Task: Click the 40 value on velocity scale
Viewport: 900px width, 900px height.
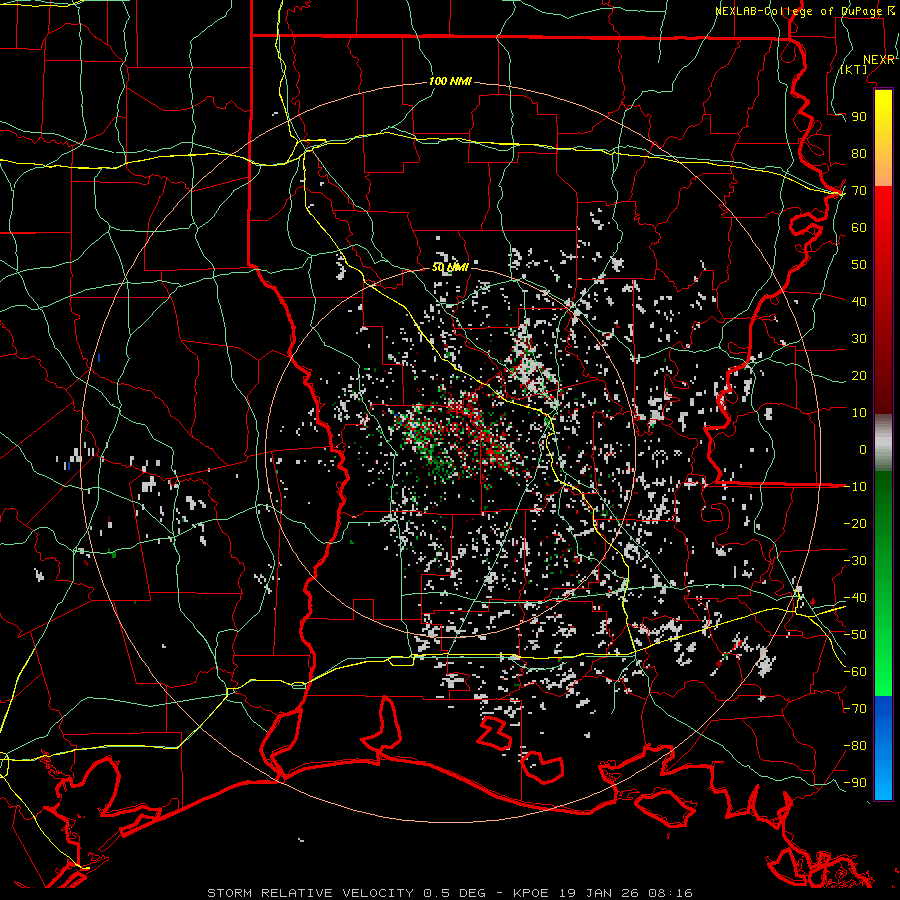Action: 859,302
